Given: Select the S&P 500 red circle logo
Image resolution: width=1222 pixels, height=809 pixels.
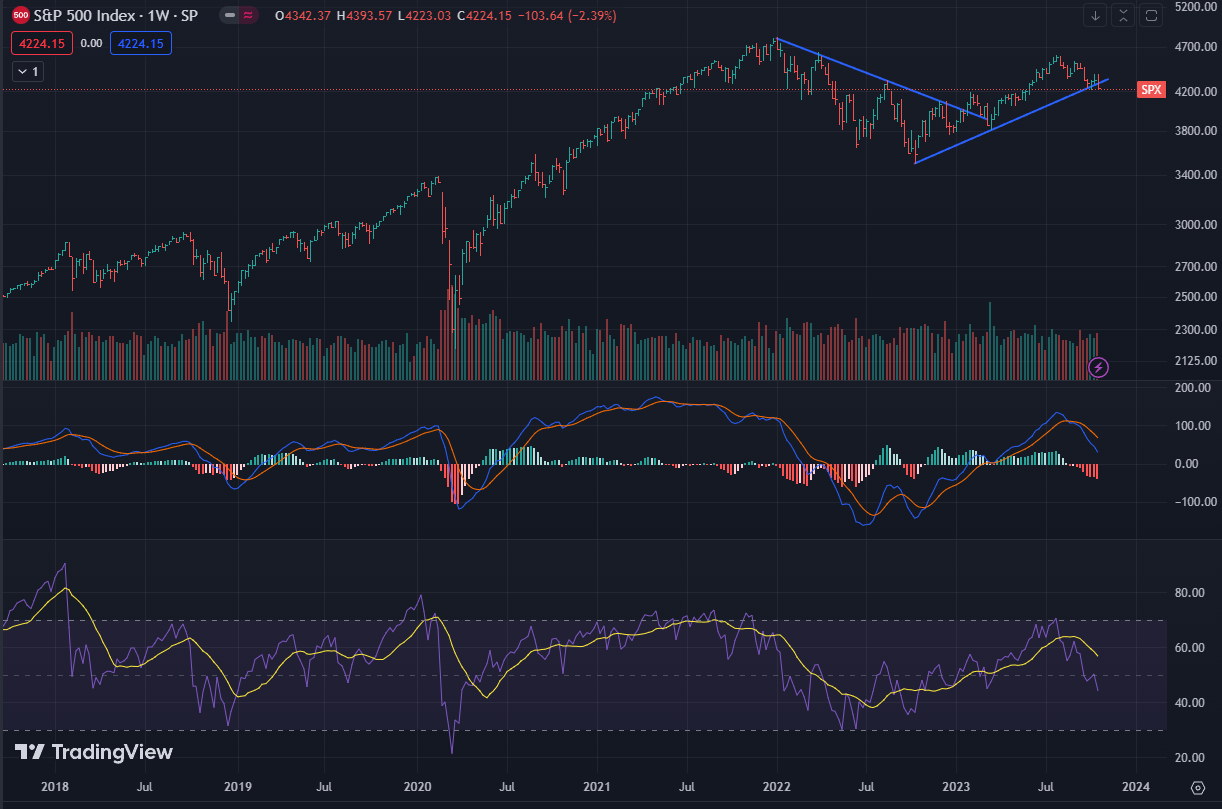Looking at the screenshot, I should [x=20, y=15].
